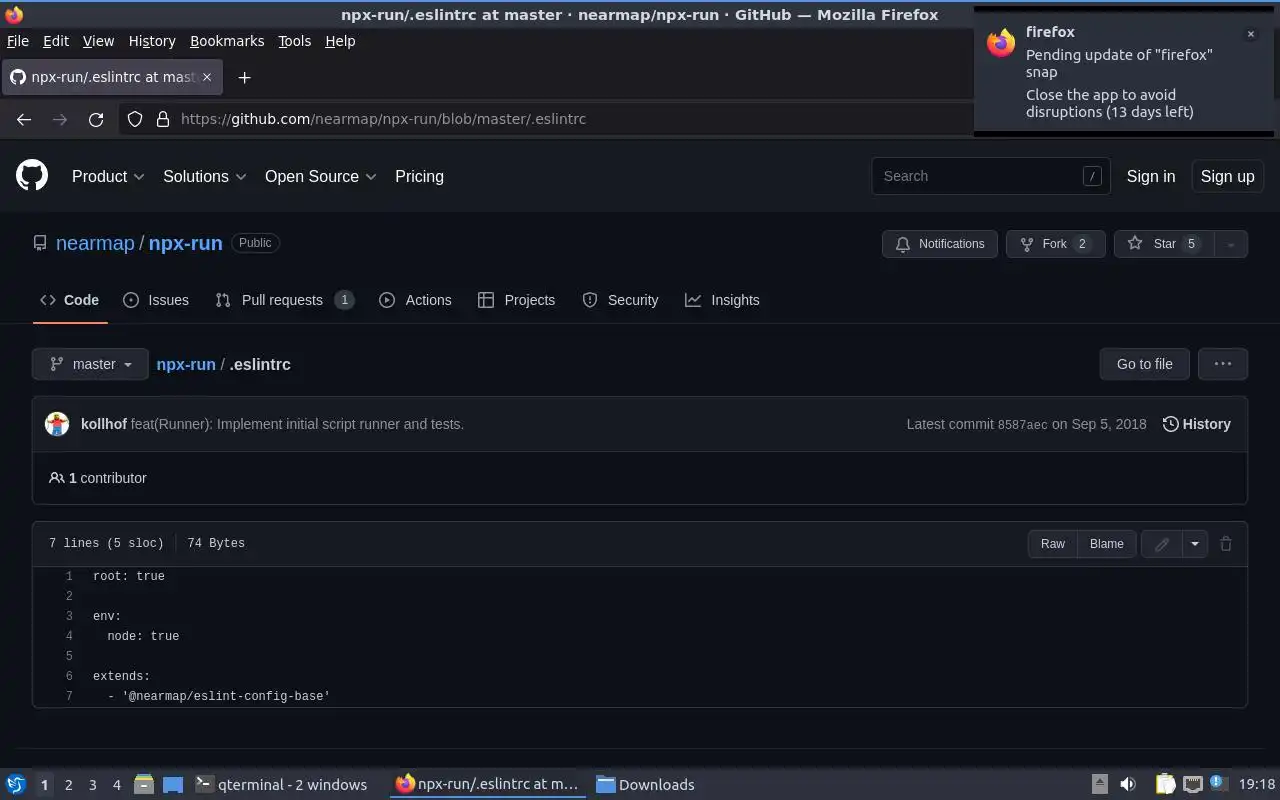Open the npx-run repository title link
The width and height of the screenshot is (1280, 800).
(186, 243)
